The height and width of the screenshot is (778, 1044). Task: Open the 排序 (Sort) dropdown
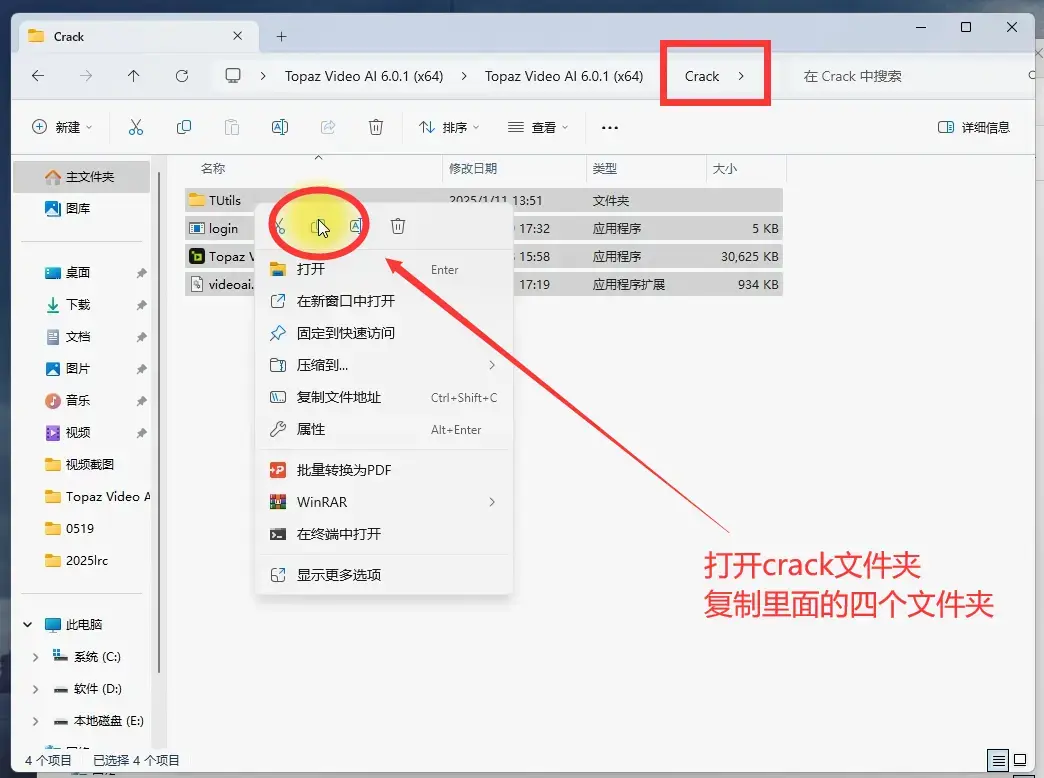pyautogui.click(x=449, y=127)
